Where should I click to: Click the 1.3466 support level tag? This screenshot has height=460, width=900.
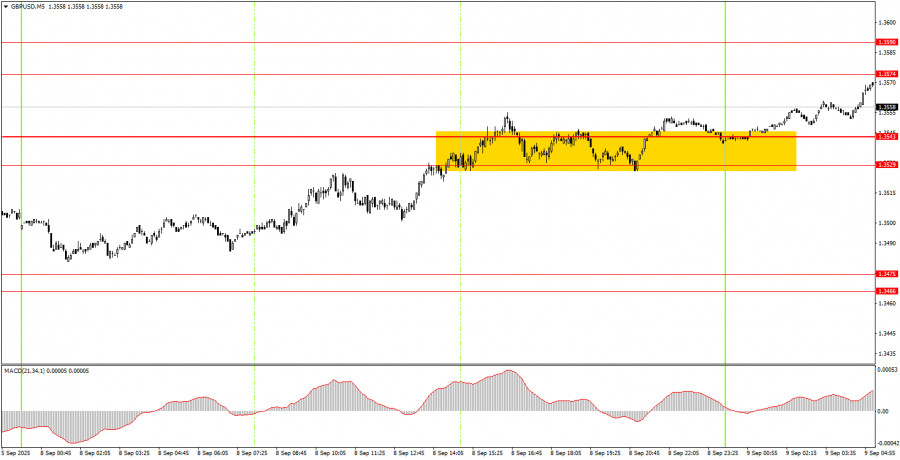tap(886, 291)
